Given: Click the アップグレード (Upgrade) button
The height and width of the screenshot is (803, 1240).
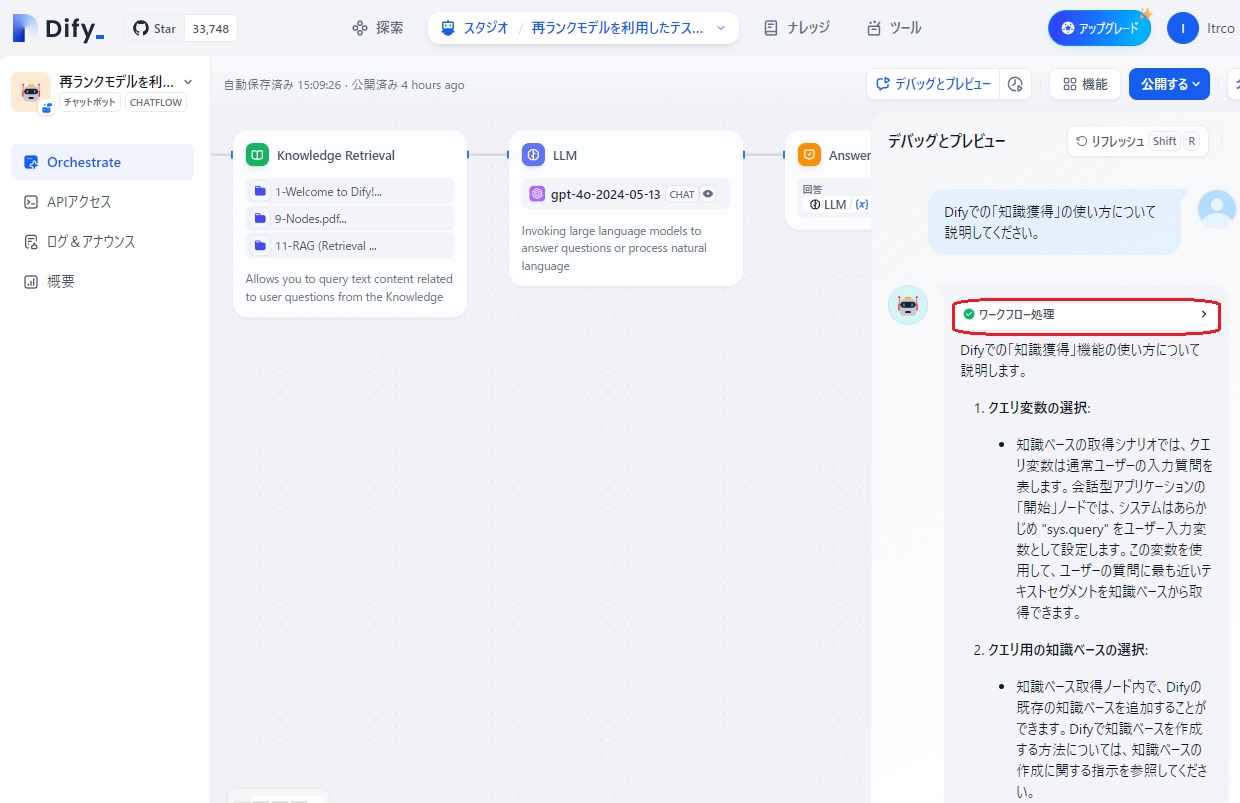Looking at the screenshot, I should (1099, 28).
